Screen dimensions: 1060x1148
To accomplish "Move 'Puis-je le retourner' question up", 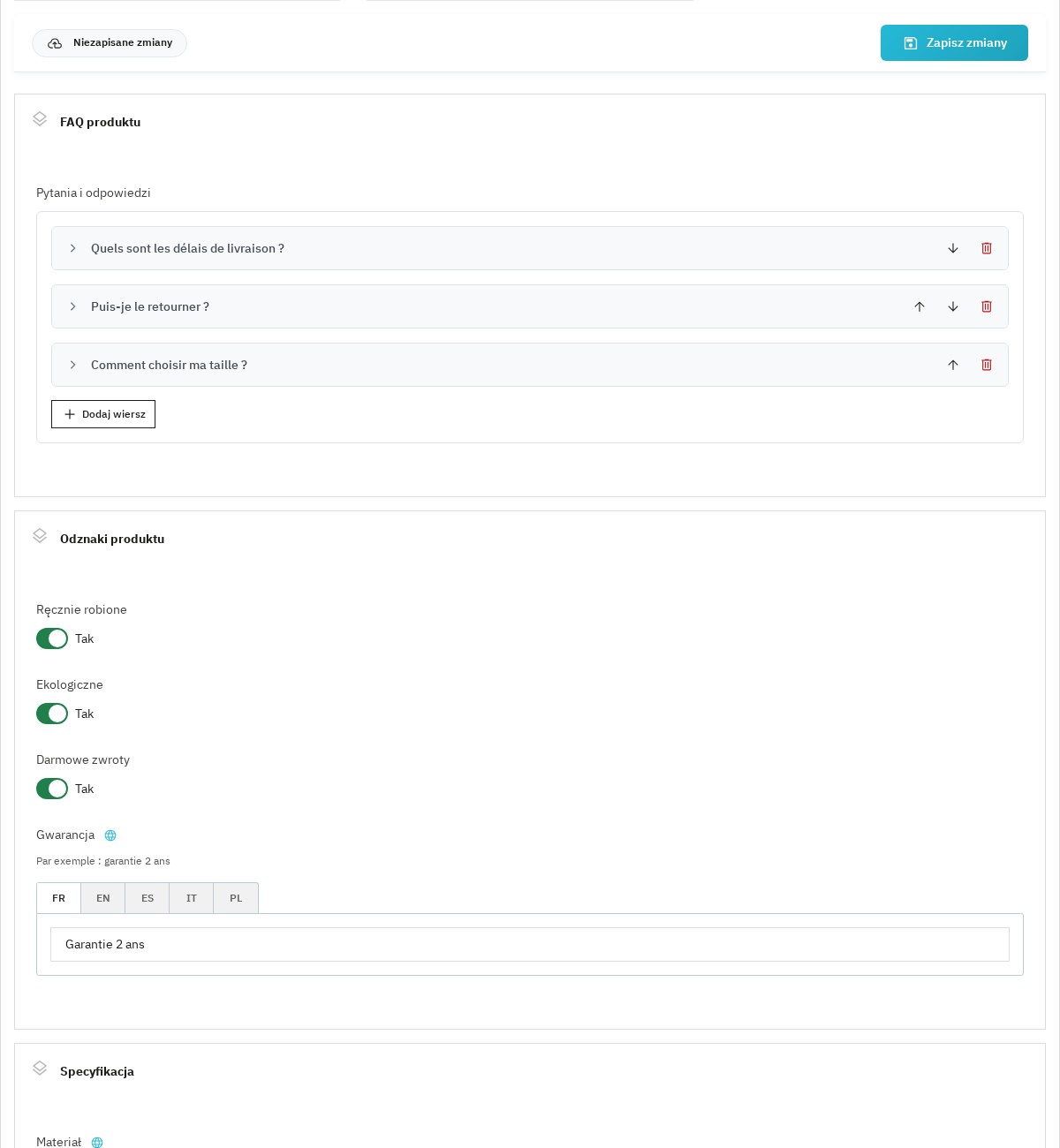I will point(920,306).
